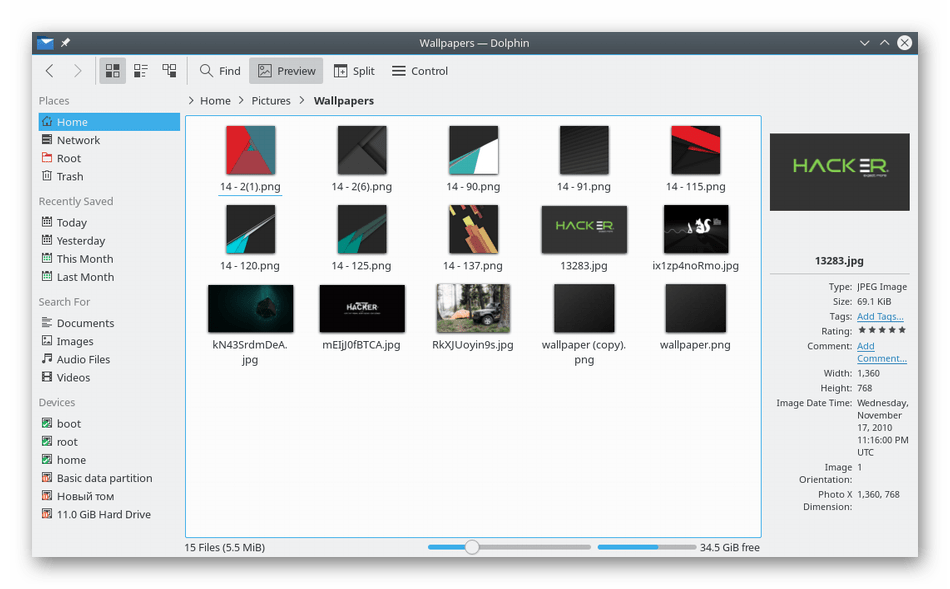Expand the breadcrumb chevron before Home
The width and height of the screenshot is (950, 589).
(191, 101)
